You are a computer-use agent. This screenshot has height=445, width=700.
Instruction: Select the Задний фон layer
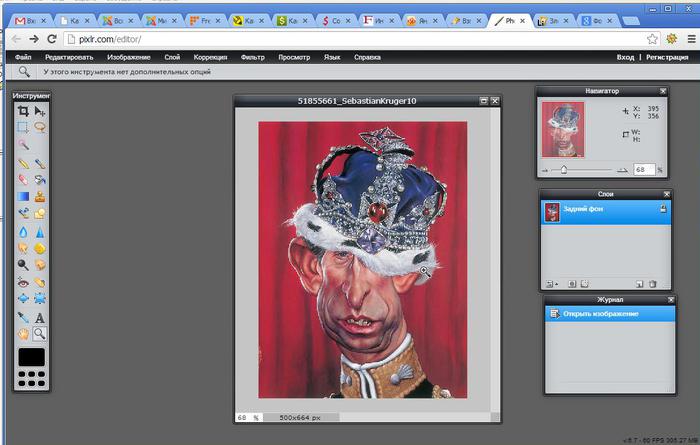[606, 212]
